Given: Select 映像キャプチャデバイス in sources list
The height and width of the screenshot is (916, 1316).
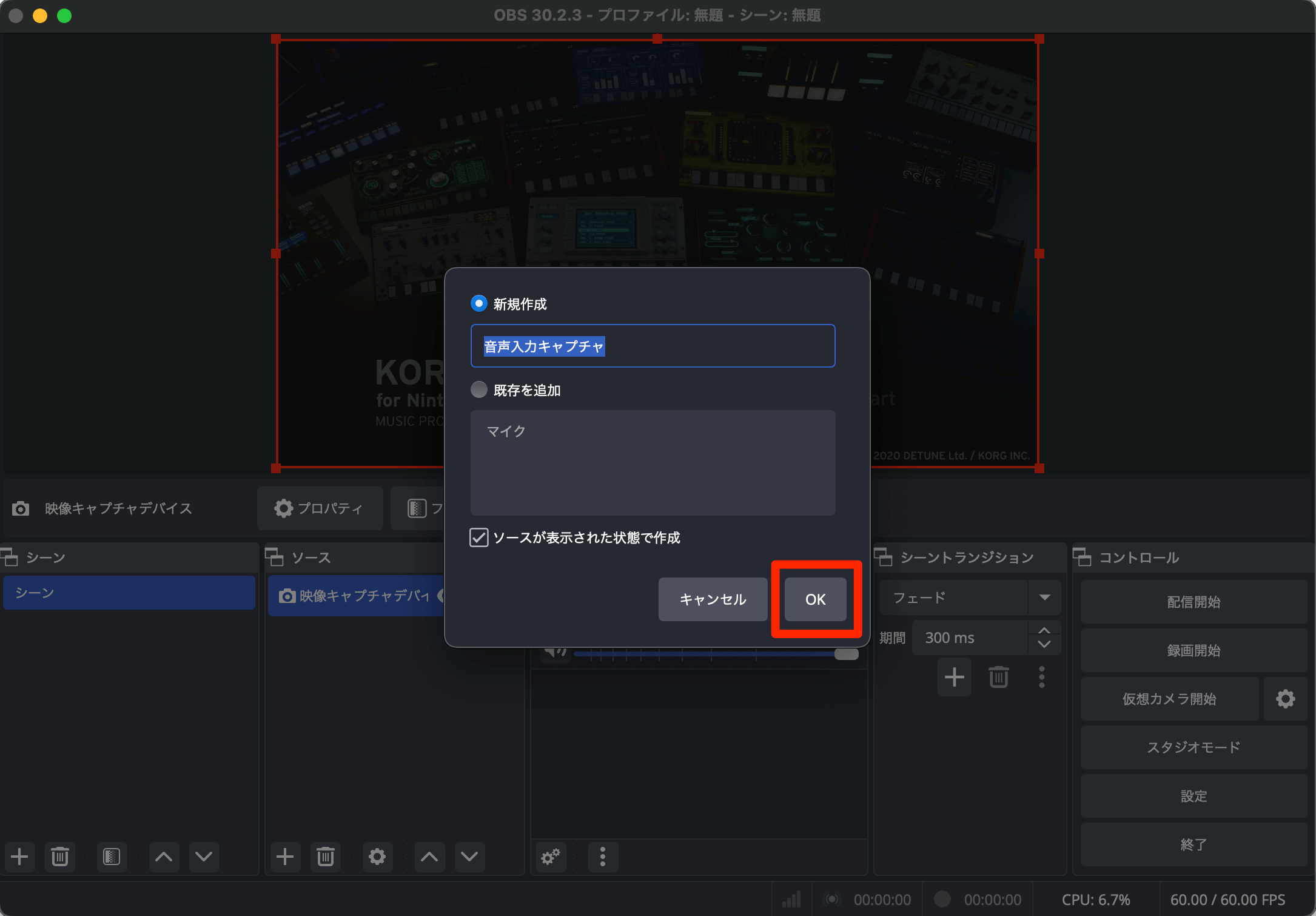Looking at the screenshot, I should [357, 596].
